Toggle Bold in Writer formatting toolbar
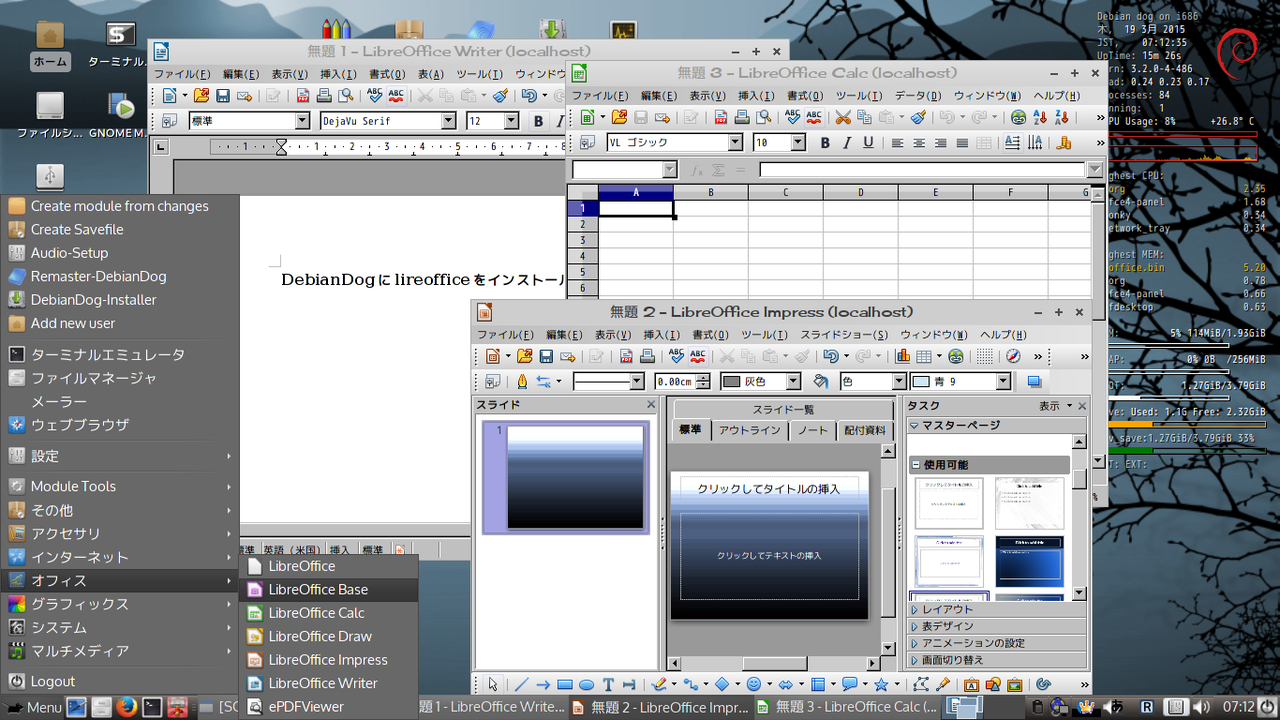 point(538,121)
